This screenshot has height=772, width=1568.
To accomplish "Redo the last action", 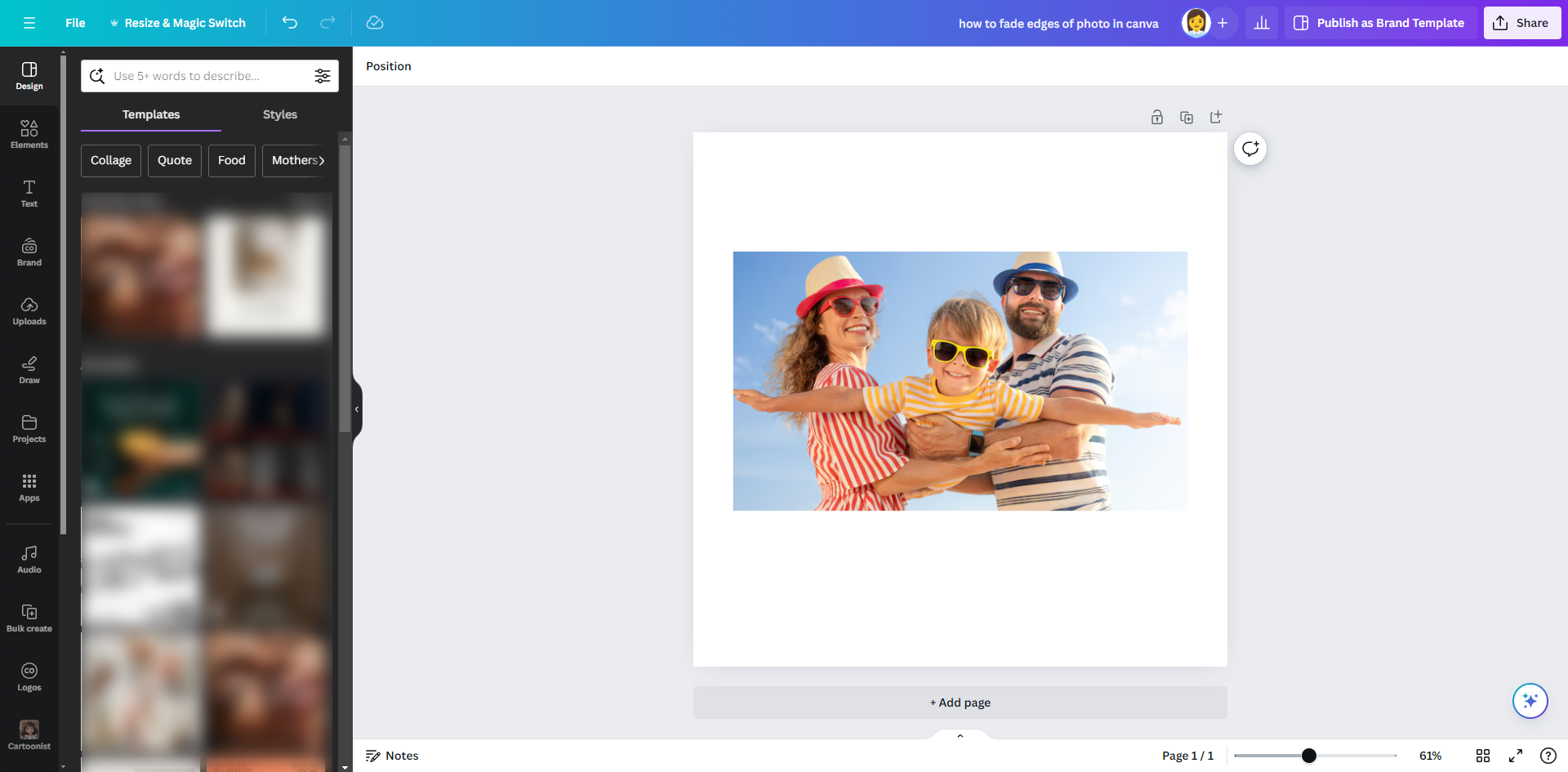I will (327, 23).
